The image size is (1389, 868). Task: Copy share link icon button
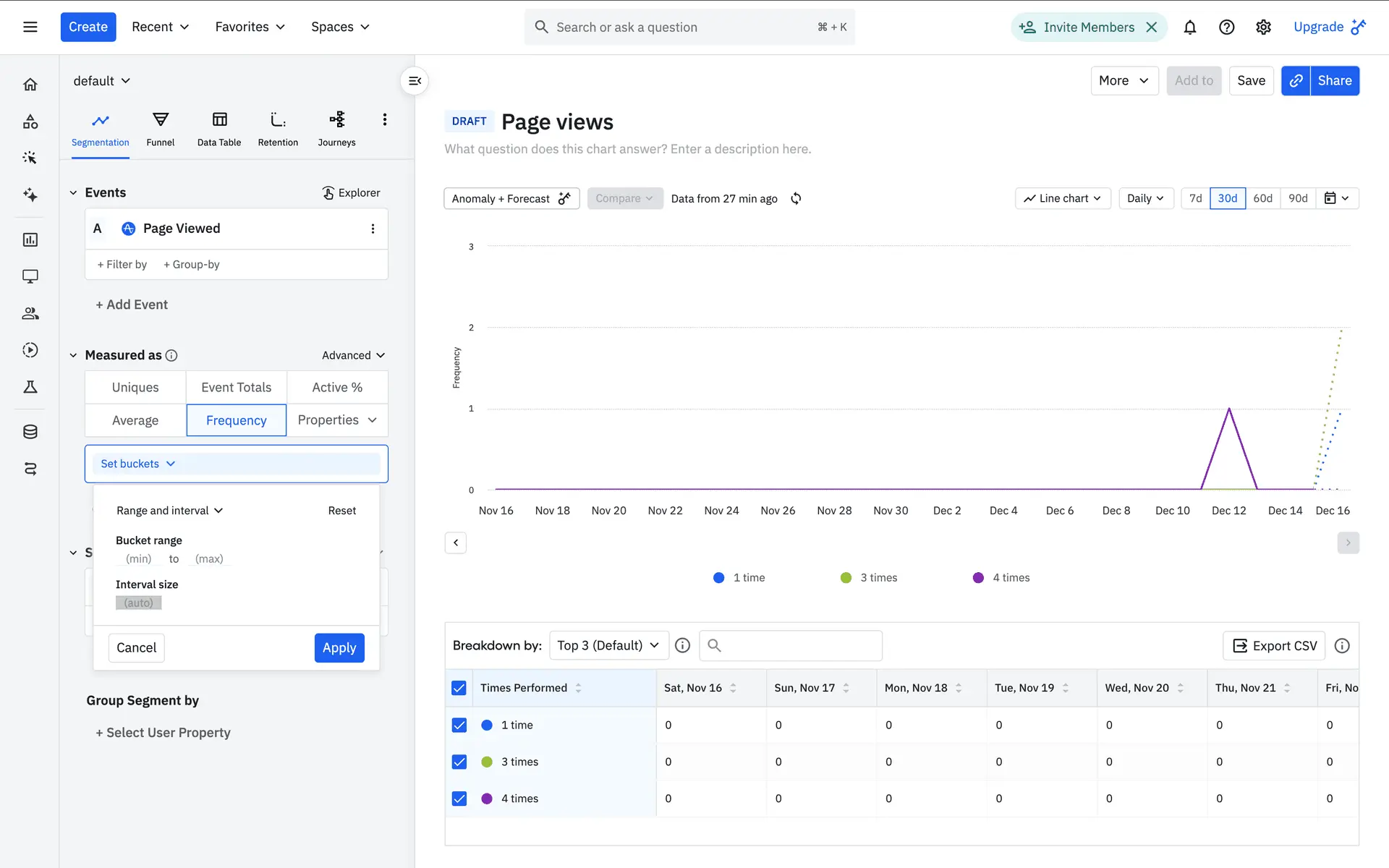[1296, 81]
